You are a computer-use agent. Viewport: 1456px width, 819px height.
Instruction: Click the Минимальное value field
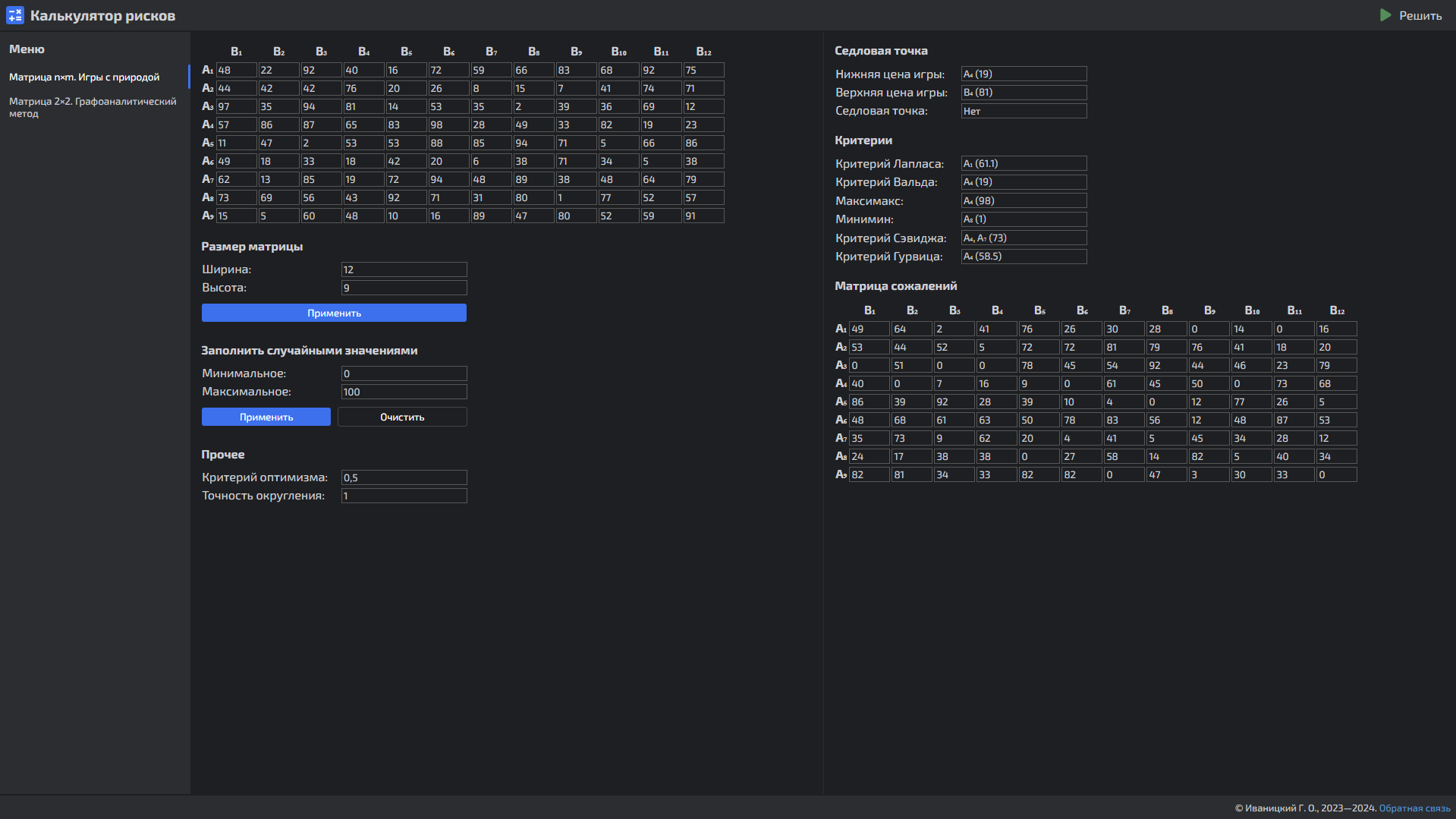pyautogui.click(x=404, y=373)
